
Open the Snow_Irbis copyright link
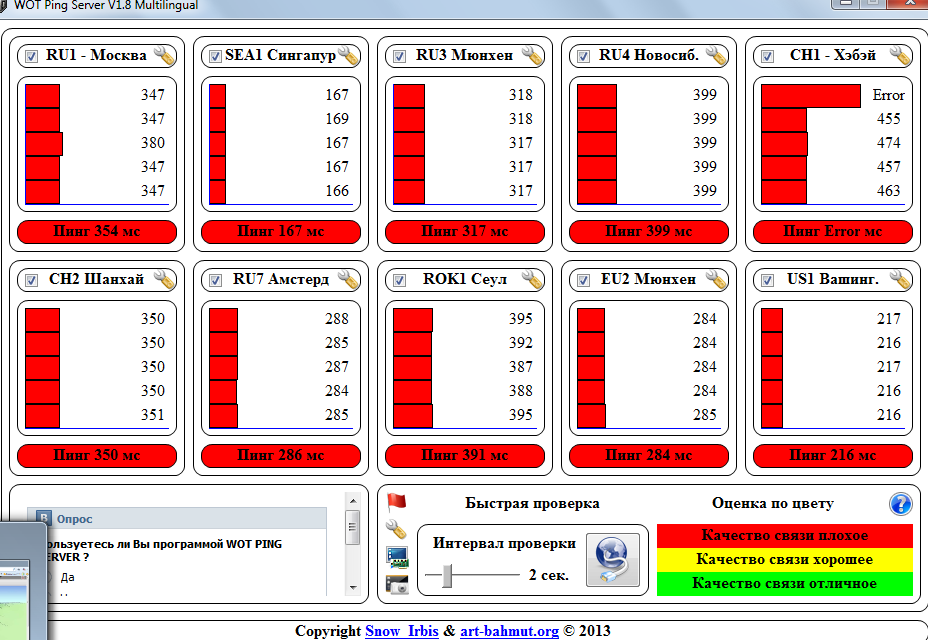coord(402,631)
